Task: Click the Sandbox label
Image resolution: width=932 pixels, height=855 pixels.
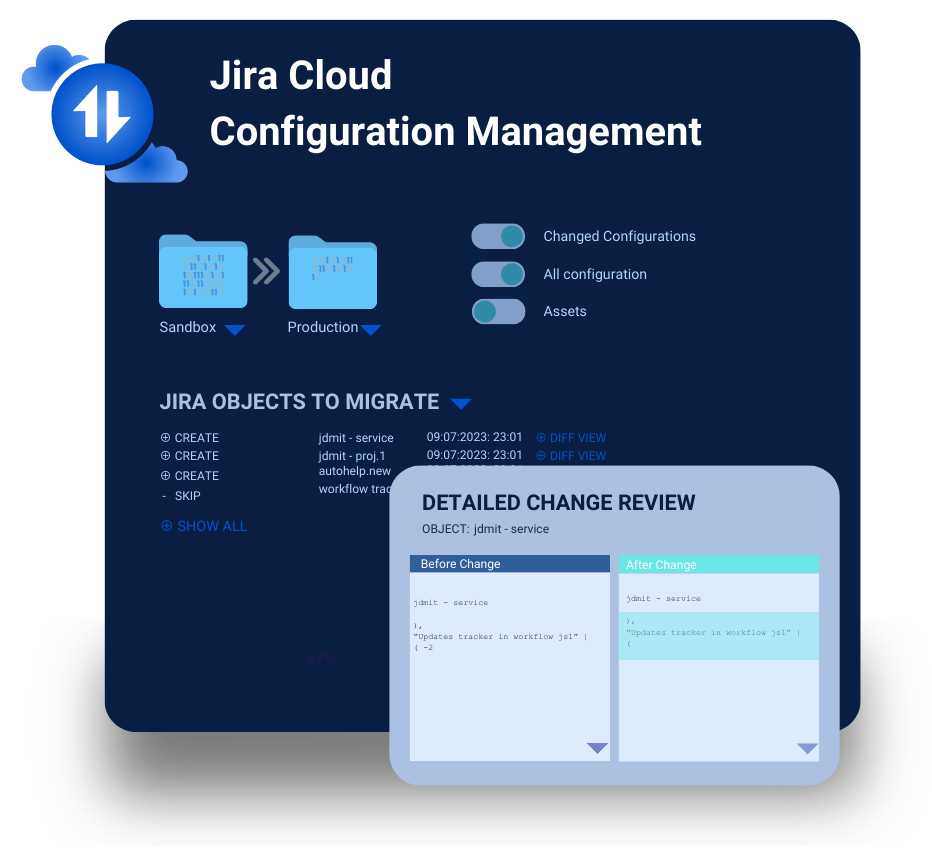Action: click(x=188, y=327)
